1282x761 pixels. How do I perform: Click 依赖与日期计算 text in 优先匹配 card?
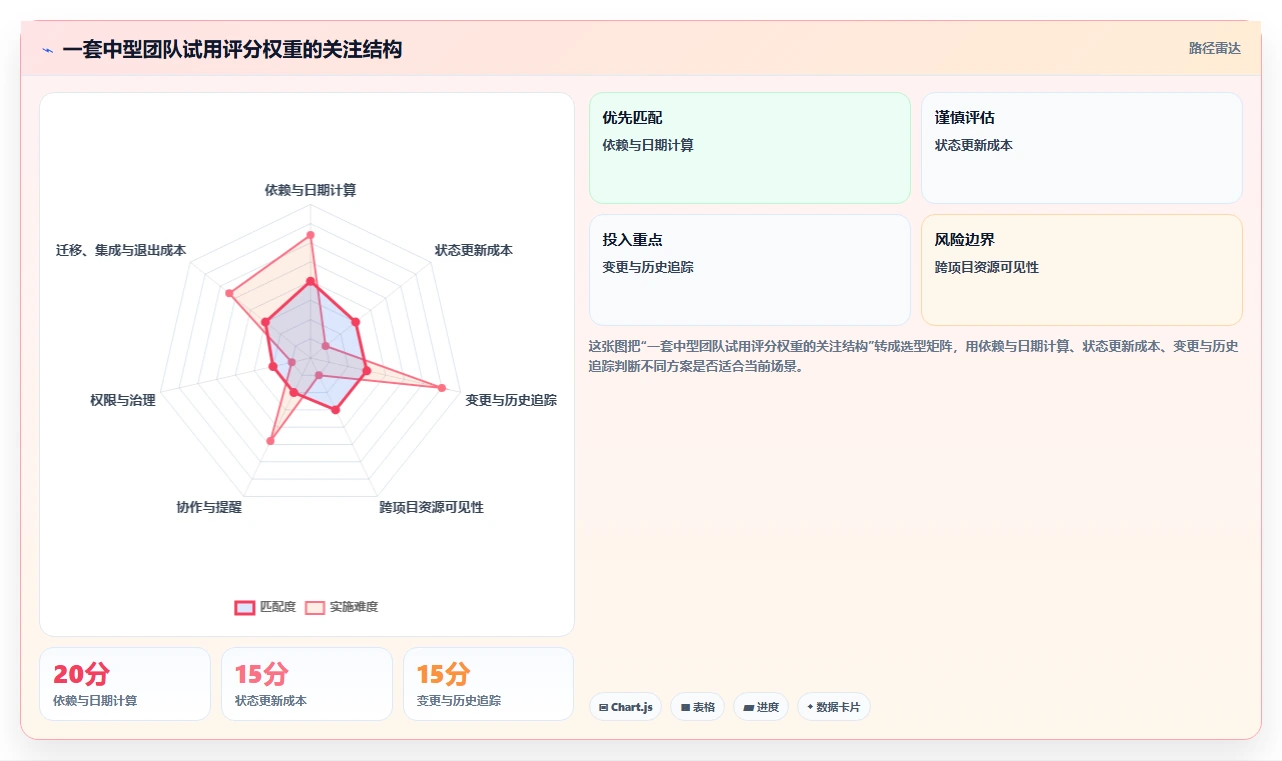pyautogui.click(x=648, y=145)
